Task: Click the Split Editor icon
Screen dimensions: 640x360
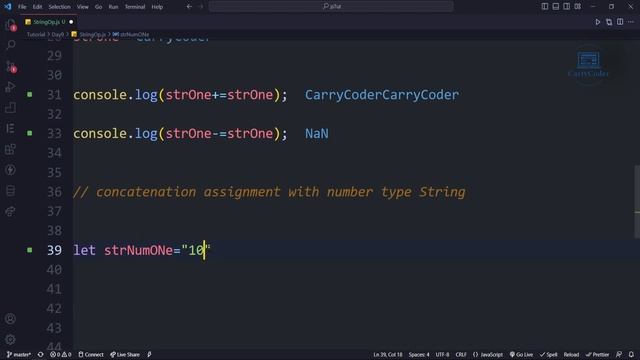Action: pyautogui.click(x=620, y=22)
